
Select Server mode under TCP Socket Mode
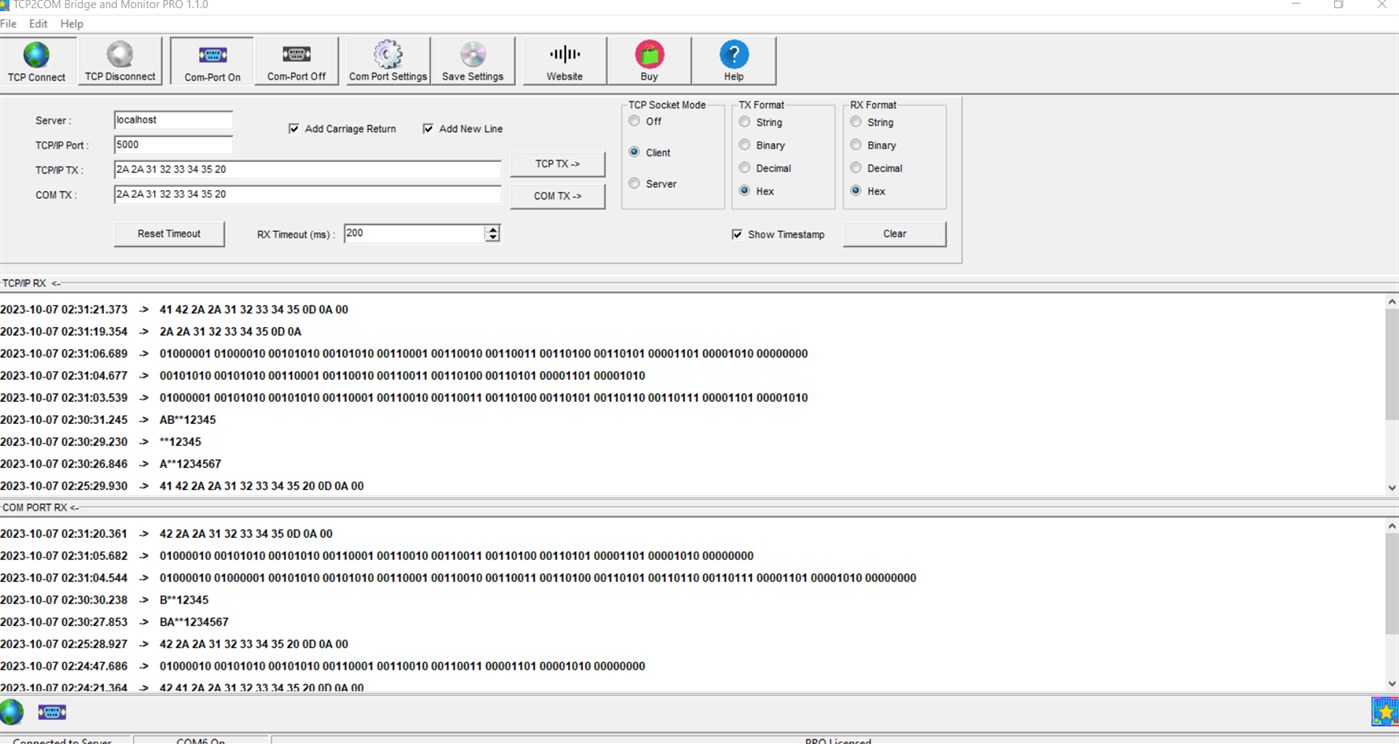[x=634, y=183]
